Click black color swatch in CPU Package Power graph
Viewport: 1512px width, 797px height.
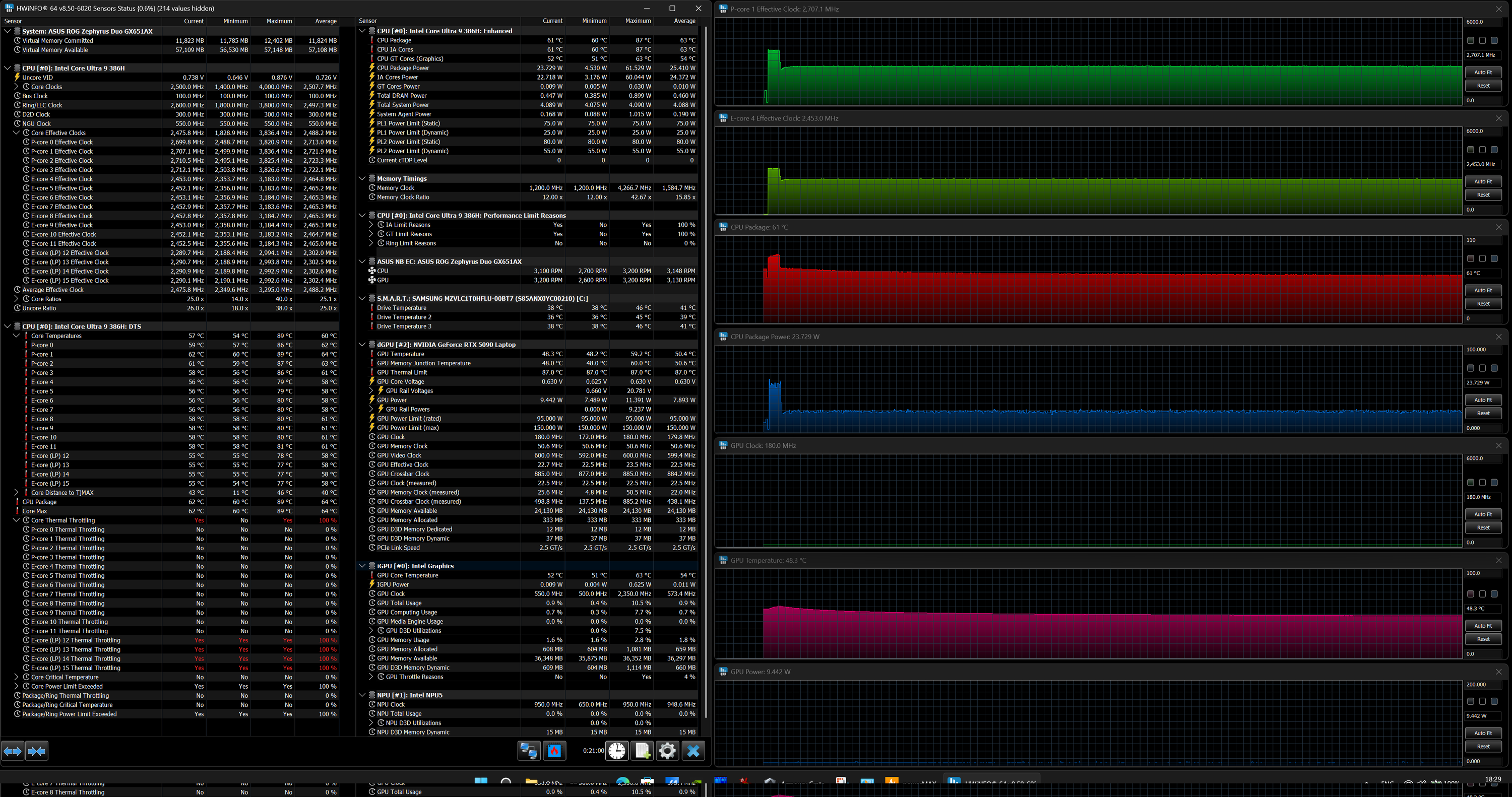(x=1482, y=368)
